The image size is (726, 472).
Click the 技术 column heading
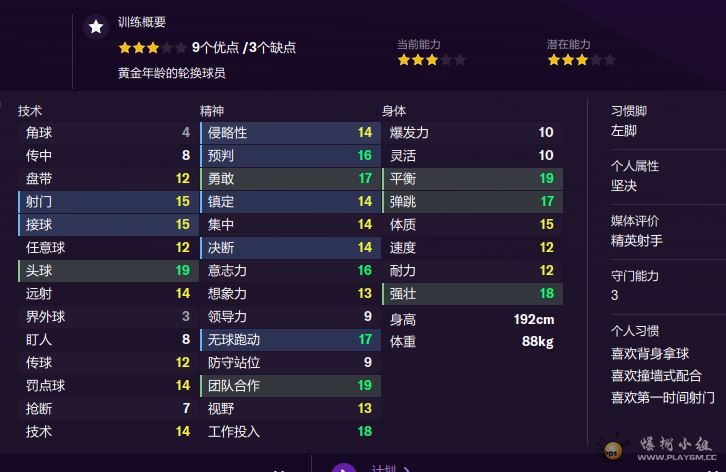[30, 111]
